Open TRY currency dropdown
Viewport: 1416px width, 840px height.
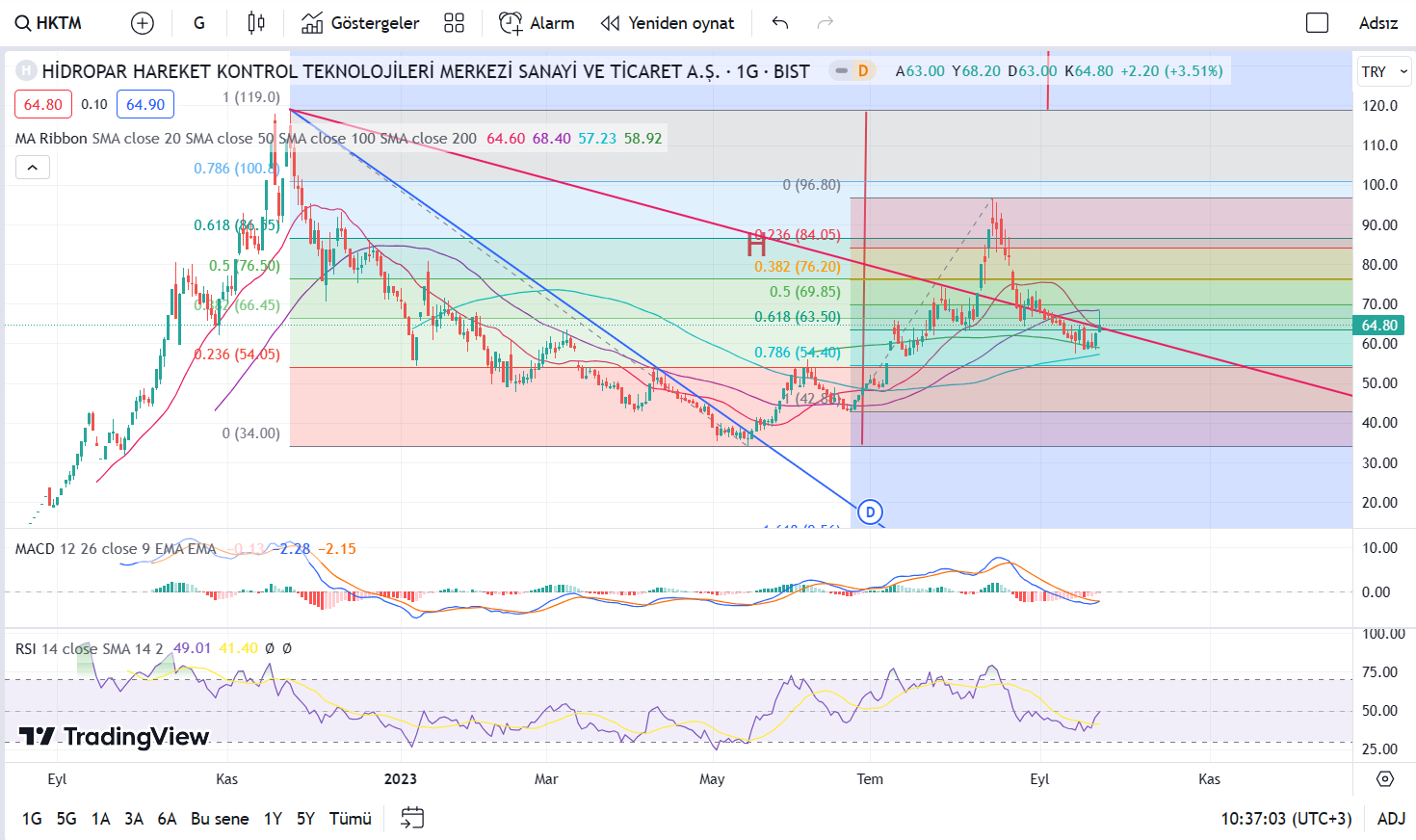1384,71
